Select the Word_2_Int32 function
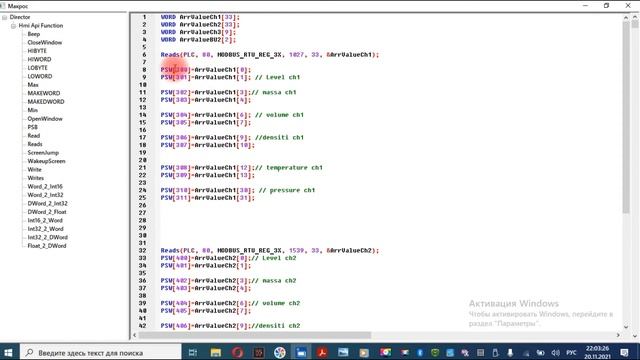 click(x=45, y=195)
